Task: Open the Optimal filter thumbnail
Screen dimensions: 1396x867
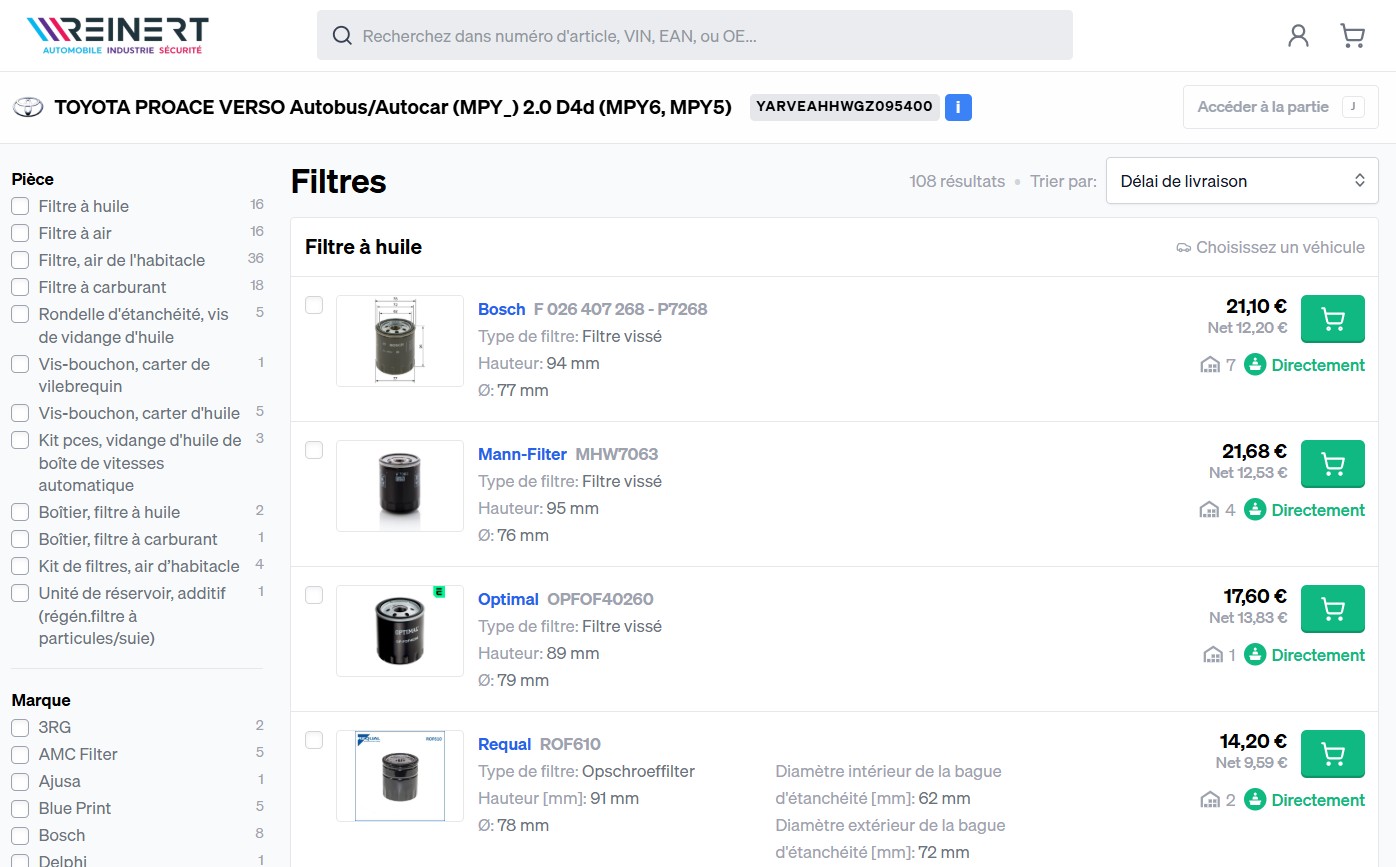Action: point(400,631)
